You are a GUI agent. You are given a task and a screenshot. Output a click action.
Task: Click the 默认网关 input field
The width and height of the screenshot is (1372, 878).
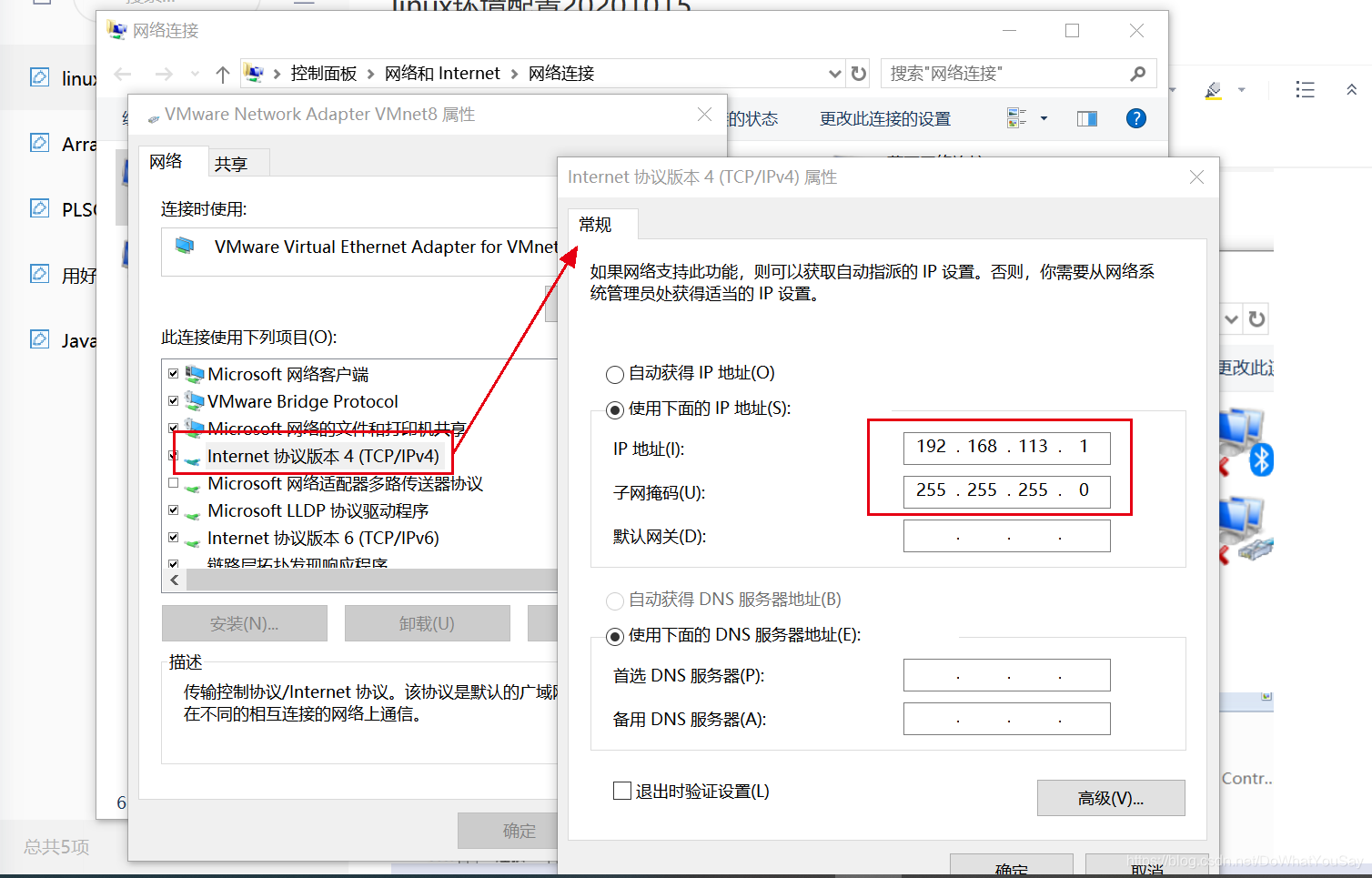tap(1006, 536)
